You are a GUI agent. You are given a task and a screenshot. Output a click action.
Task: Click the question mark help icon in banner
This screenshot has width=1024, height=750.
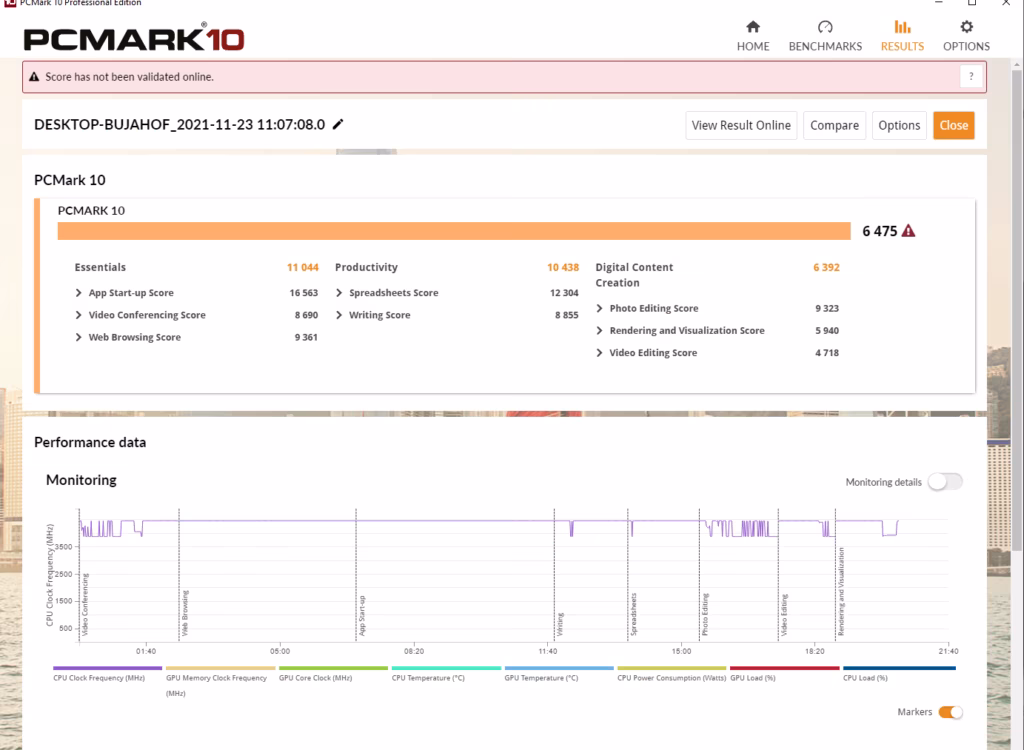pyautogui.click(x=971, y=76)
